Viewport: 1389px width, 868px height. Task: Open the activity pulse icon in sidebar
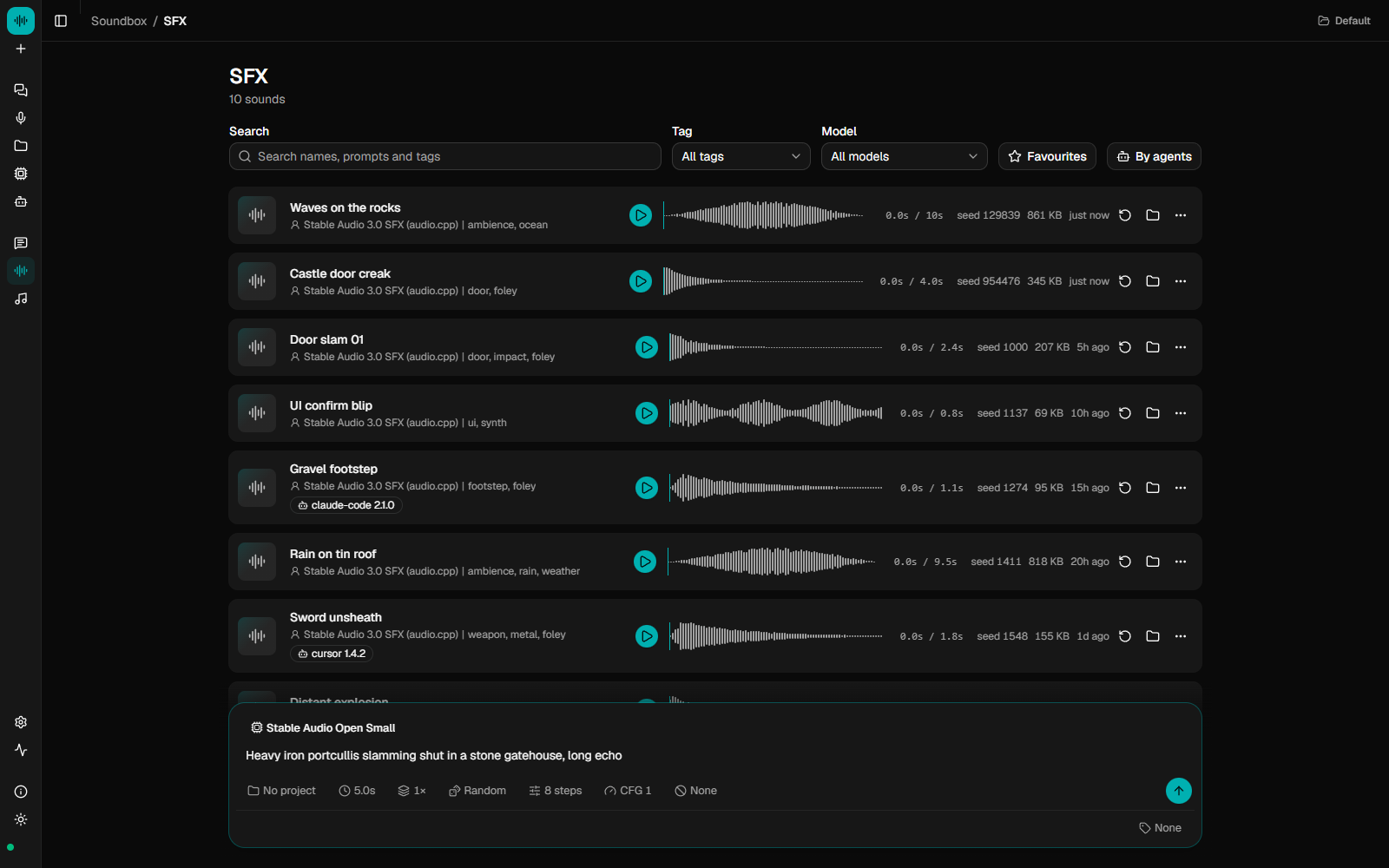pos(21,750)
